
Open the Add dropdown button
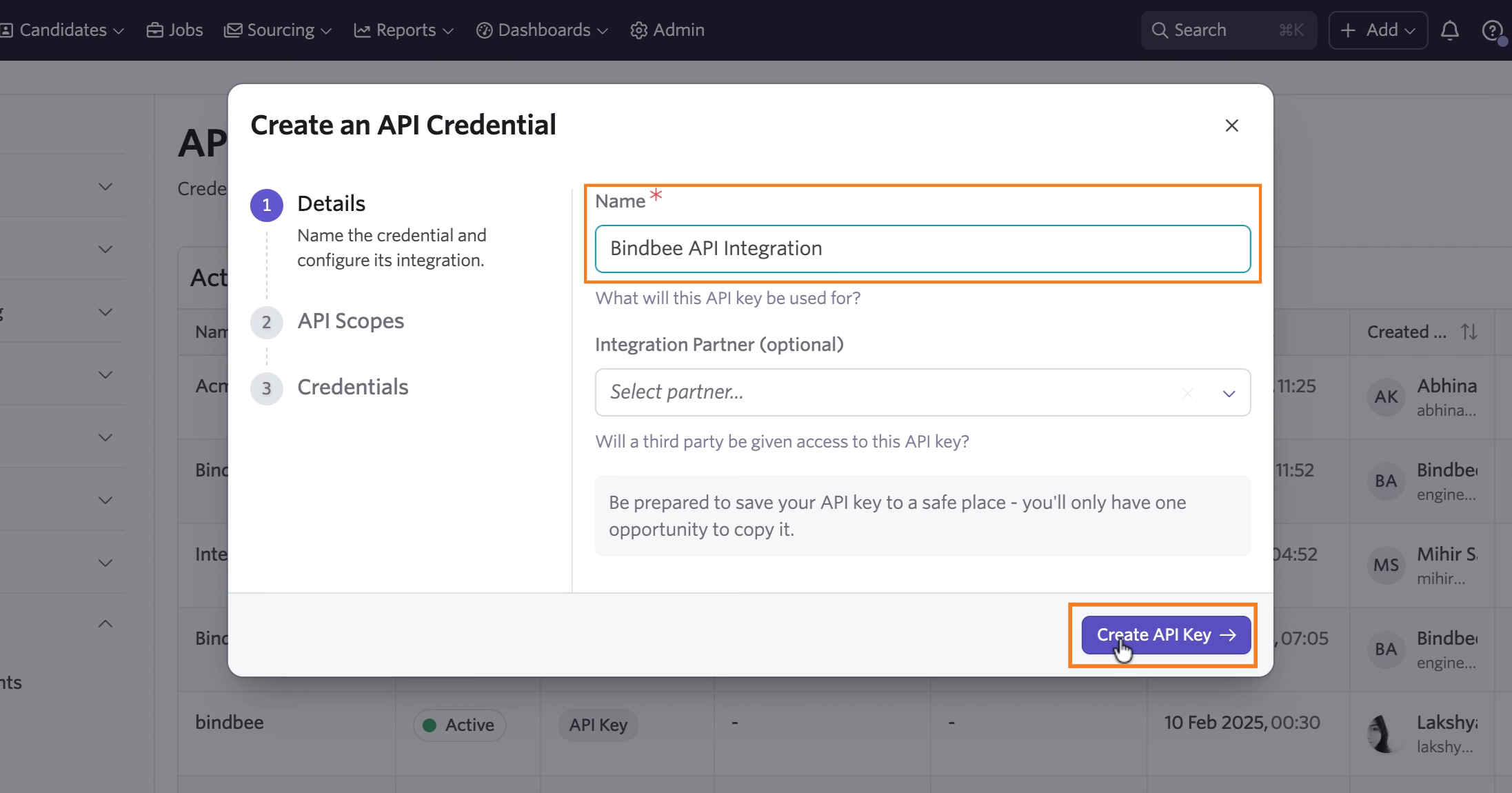(1378, 30)
